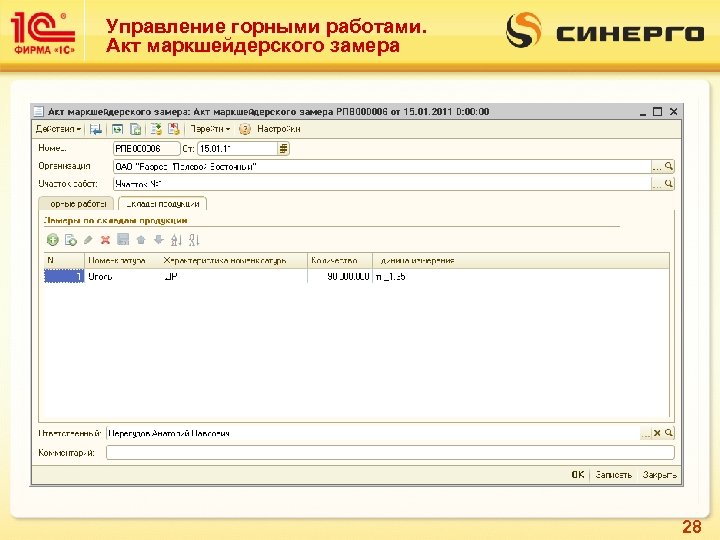Open the Действия dropdown menu
Screen dimensions: 720x540
(58, 129)
